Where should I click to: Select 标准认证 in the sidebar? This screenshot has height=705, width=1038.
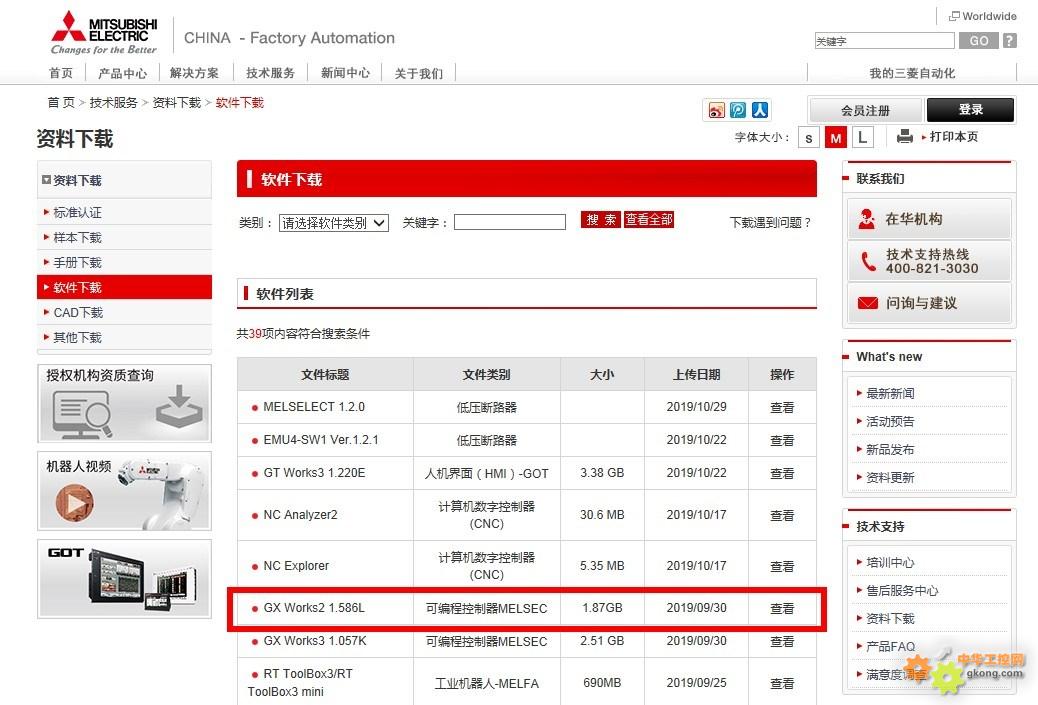click(124, 212)
